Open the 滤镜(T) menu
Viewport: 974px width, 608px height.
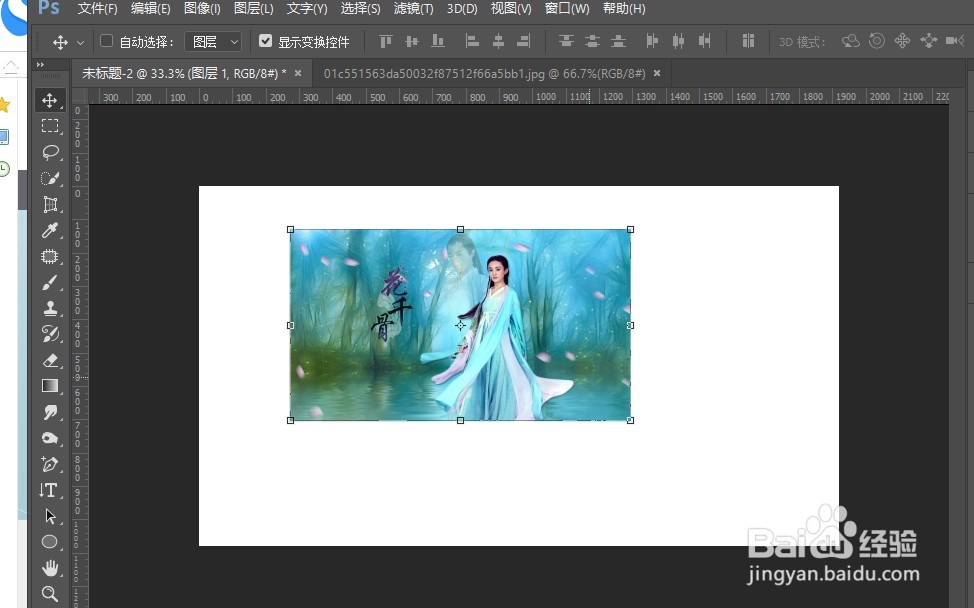(x=414, y=9)
